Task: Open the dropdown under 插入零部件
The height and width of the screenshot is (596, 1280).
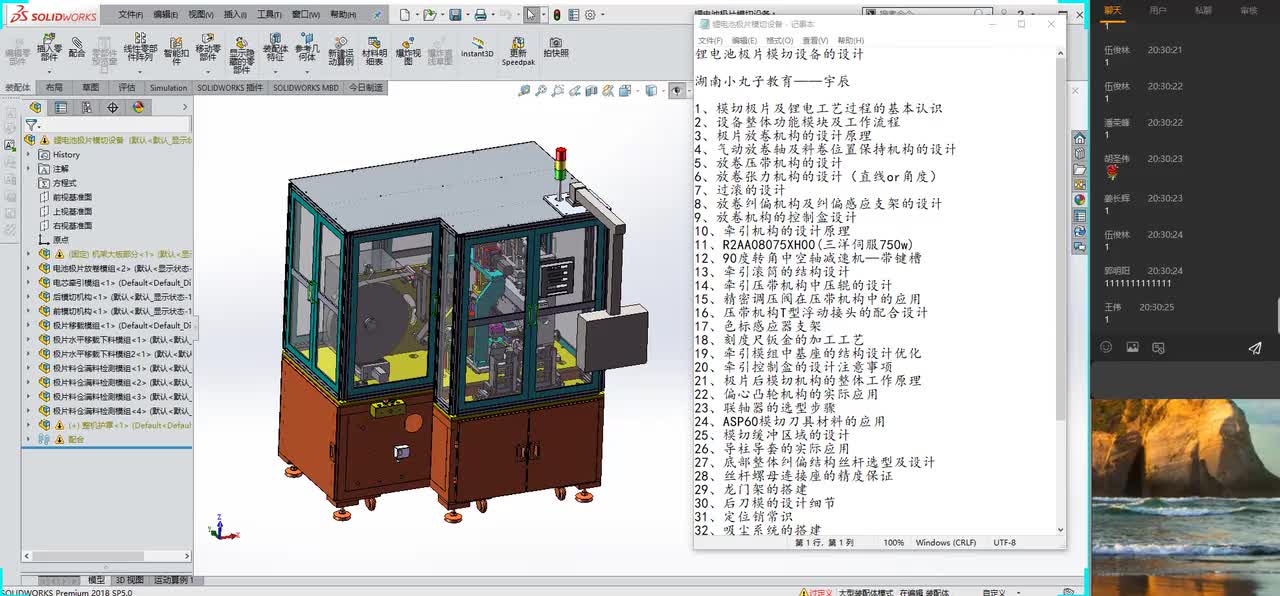Action: coord(49,72)
